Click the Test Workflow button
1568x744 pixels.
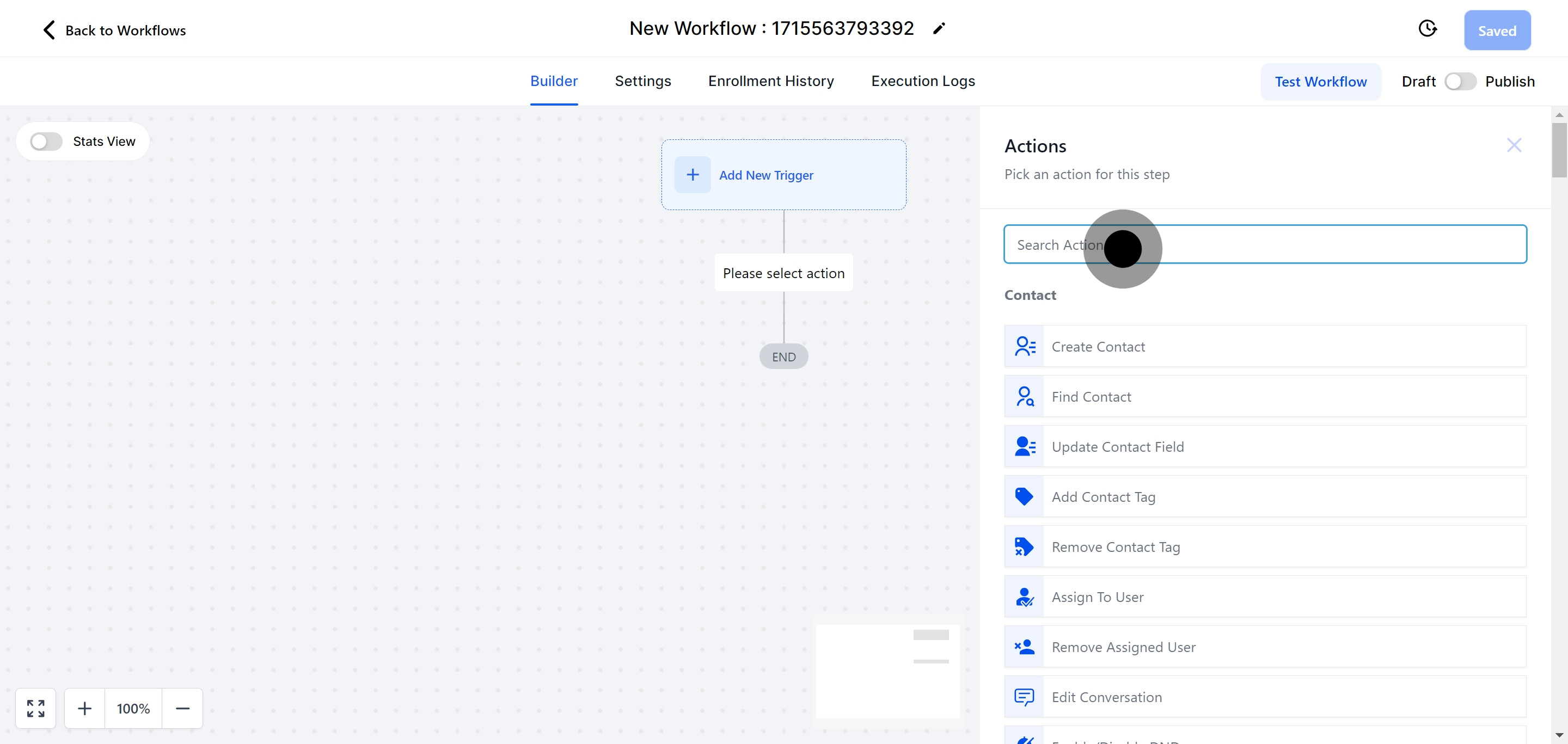click(1320, 82)
